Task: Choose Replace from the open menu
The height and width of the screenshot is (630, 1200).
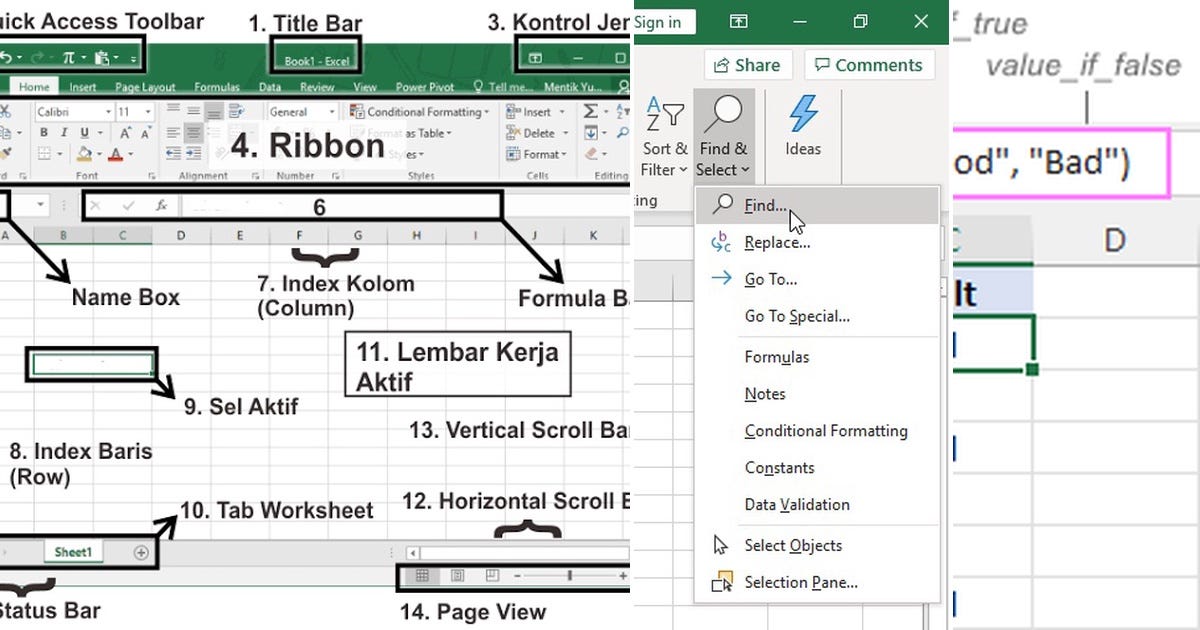Action: (776, 242)
